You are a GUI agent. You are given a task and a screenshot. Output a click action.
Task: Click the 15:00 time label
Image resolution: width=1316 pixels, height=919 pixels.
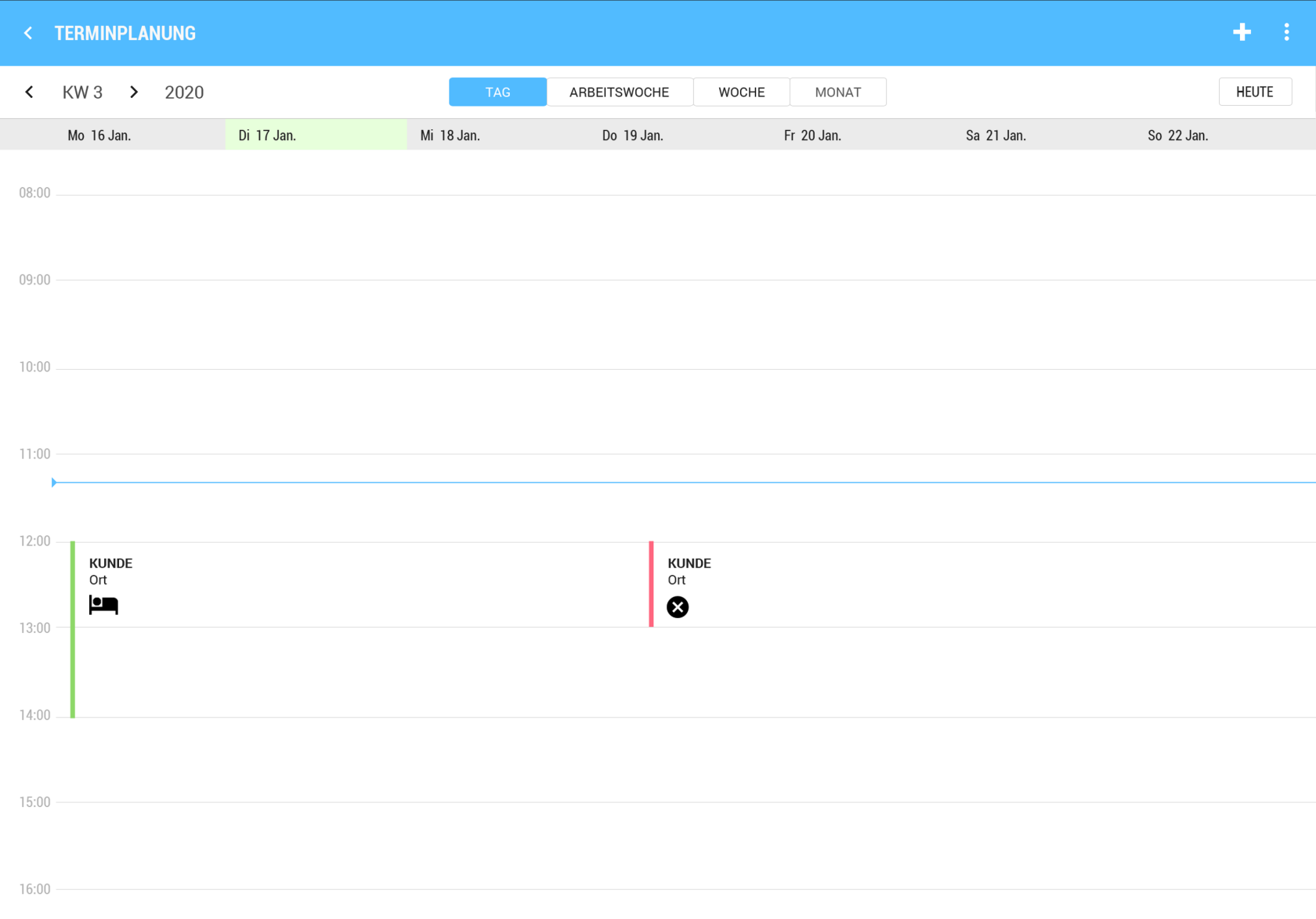click(x=34, y=801)
